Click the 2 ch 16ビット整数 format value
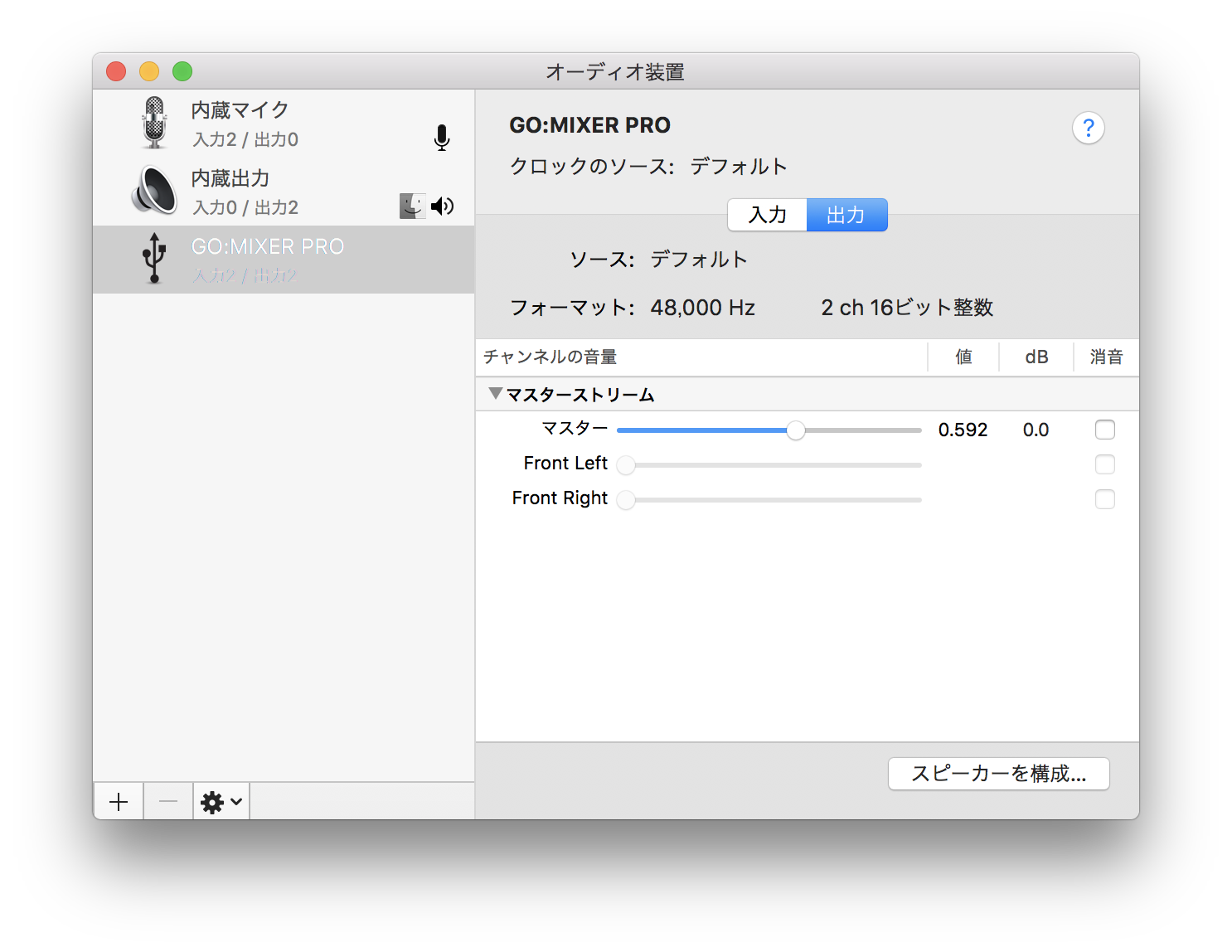 (907, 308)
